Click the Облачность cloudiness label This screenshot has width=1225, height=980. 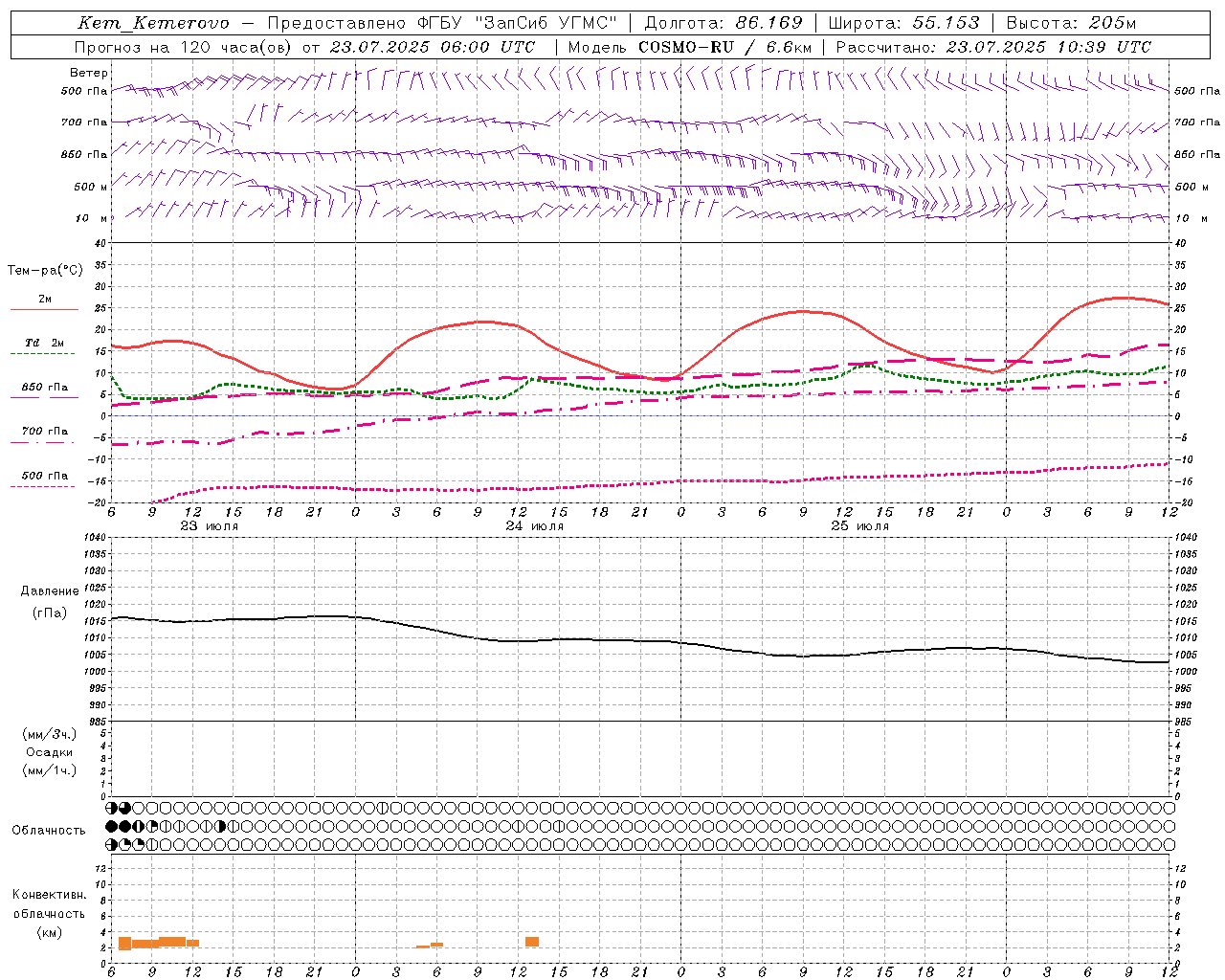coord(49,831)
